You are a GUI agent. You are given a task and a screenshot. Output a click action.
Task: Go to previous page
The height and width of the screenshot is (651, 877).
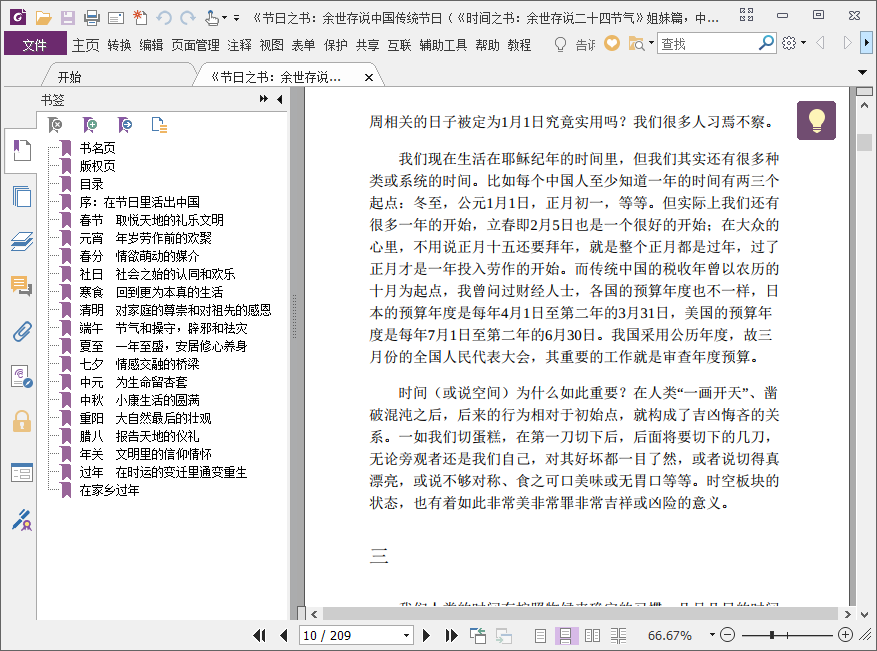(284, 635)
